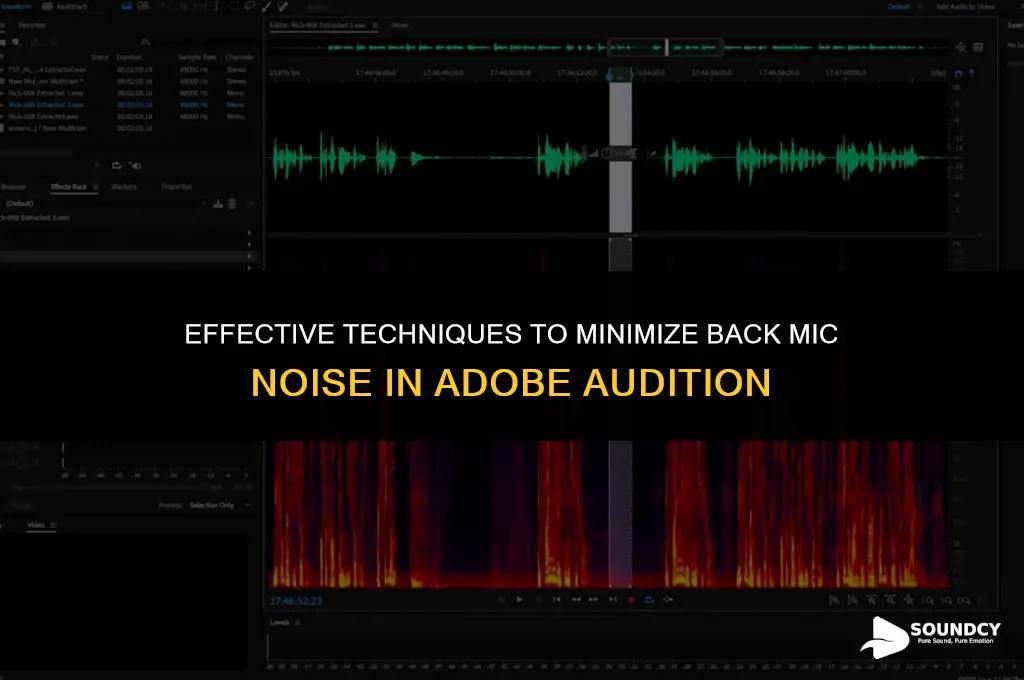Image resolution: width=1024 pixels, height=680 pixels.
Task: Click the Rewind transport button
Action: click(x=575, y=600)
